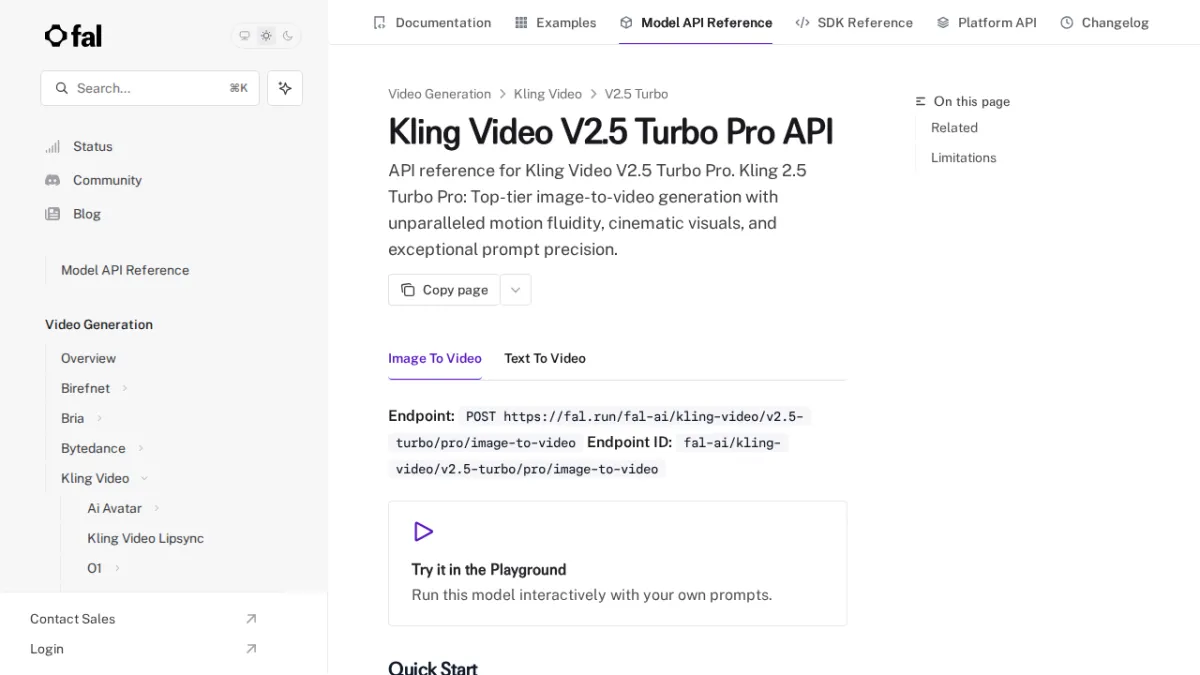
Task: Collapse the Kling Video section chevron
Action: (x=144, y=478)
